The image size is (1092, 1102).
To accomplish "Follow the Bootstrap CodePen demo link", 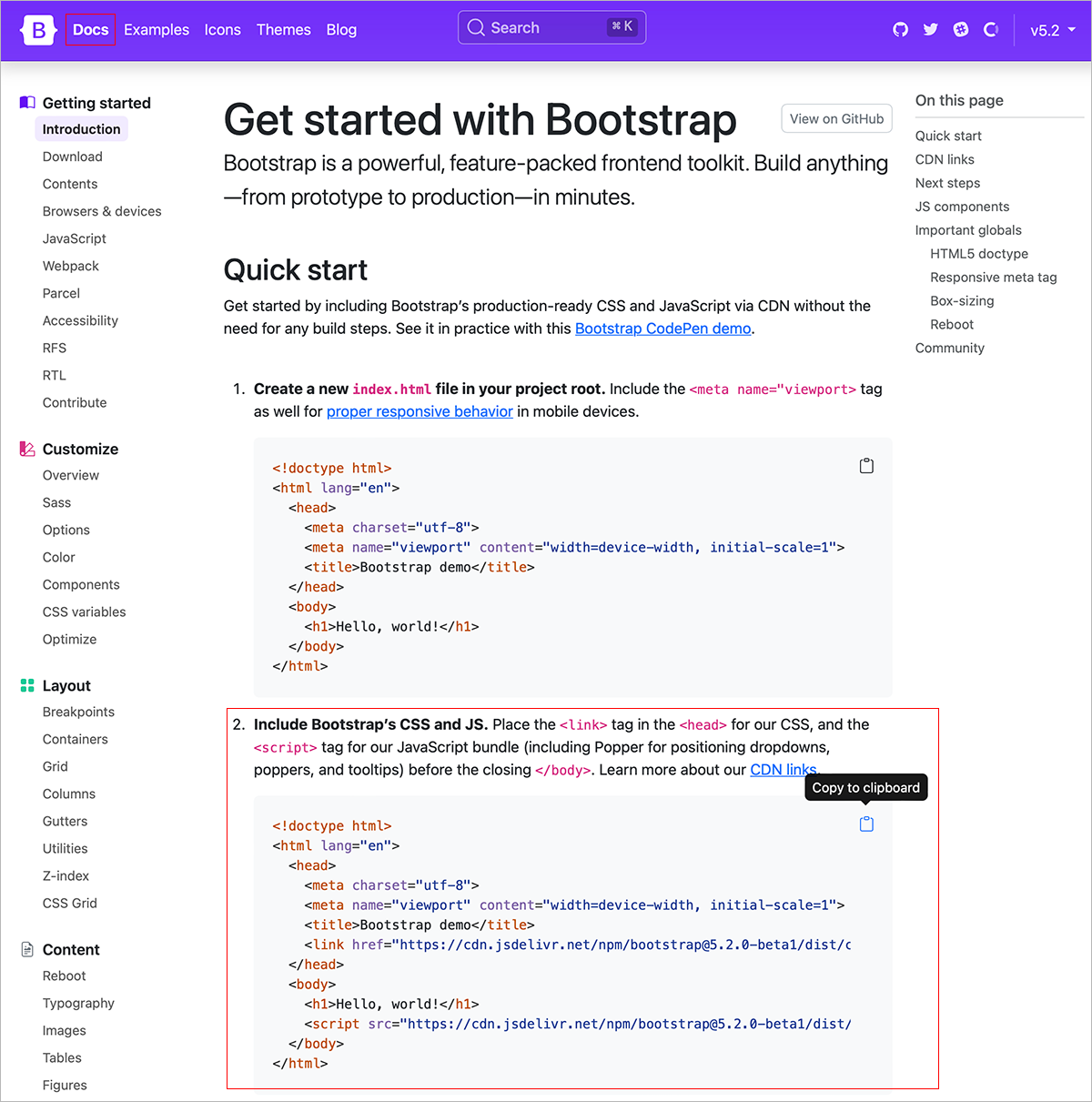I will pyautogui.click(x=662, y=329).
